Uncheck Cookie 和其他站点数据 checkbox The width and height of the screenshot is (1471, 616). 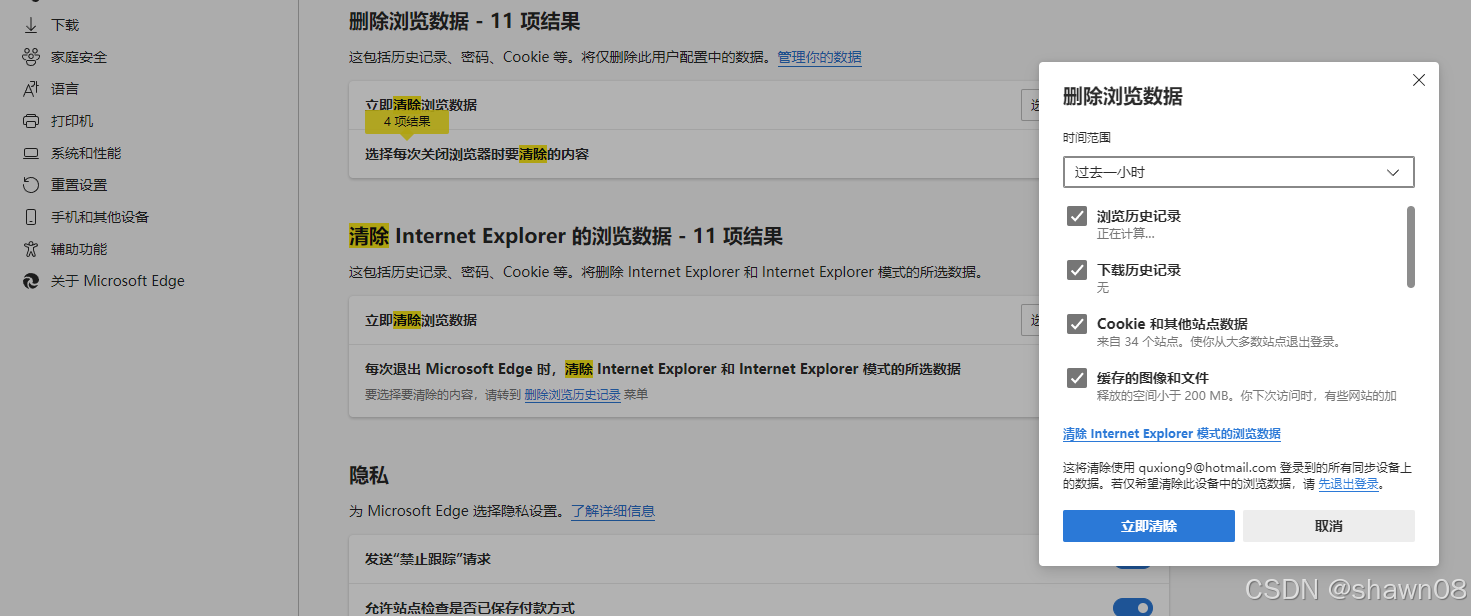point(1077,324)
